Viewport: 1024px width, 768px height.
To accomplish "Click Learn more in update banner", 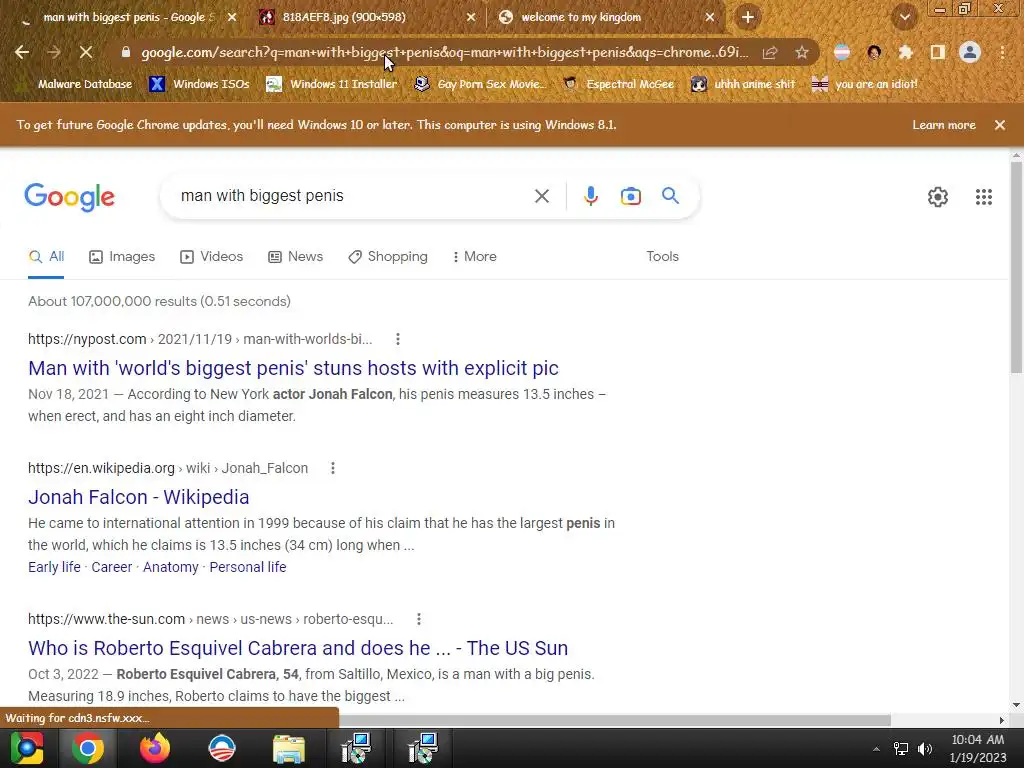I will tap(944, 125).
